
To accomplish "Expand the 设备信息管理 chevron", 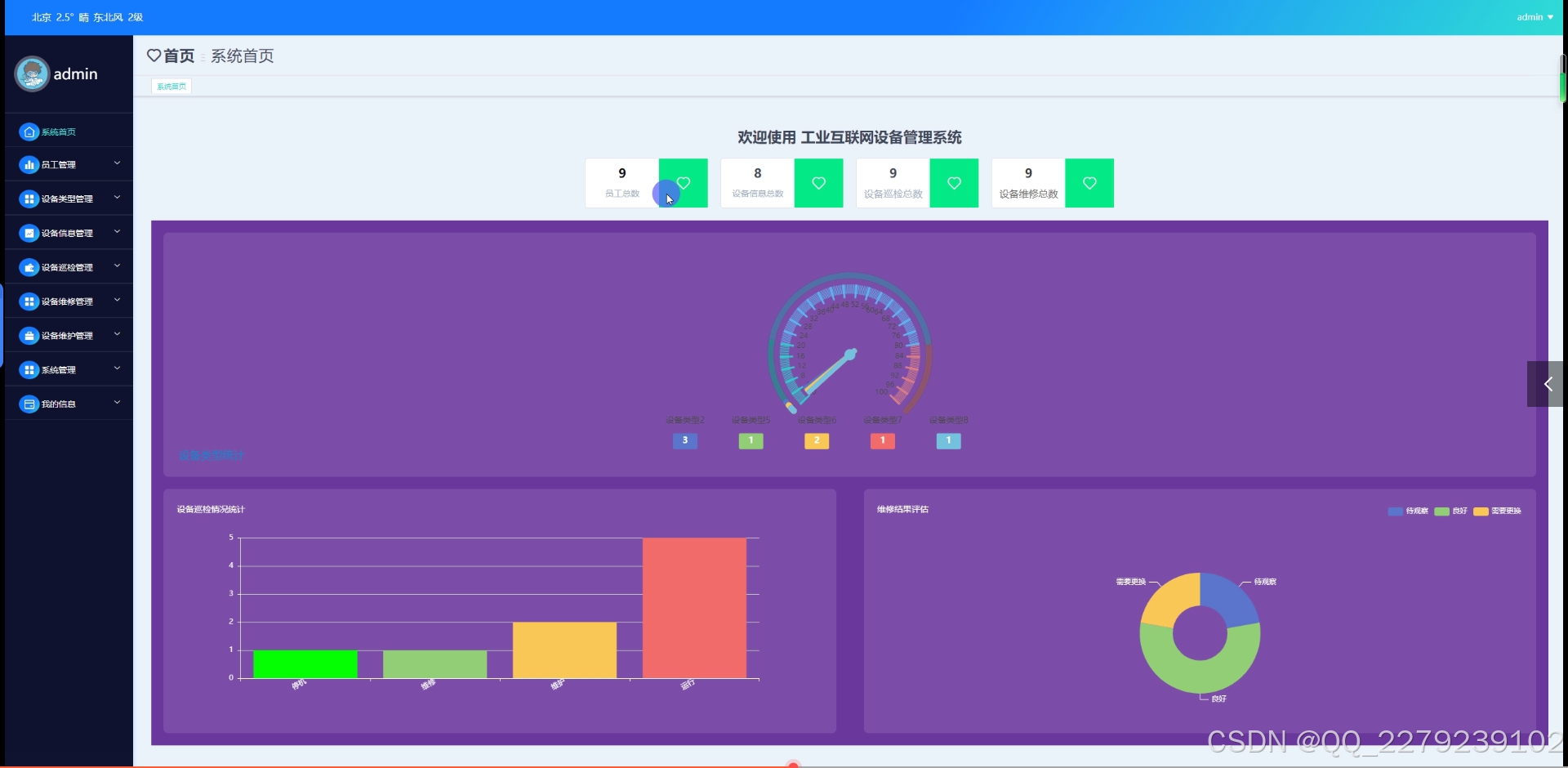I will 117,232.
